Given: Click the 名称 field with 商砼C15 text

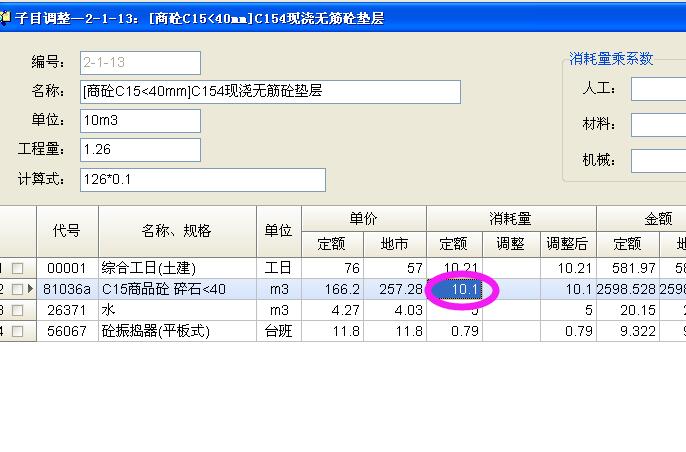Looking at the screenshot, I should tap(270, 91).
